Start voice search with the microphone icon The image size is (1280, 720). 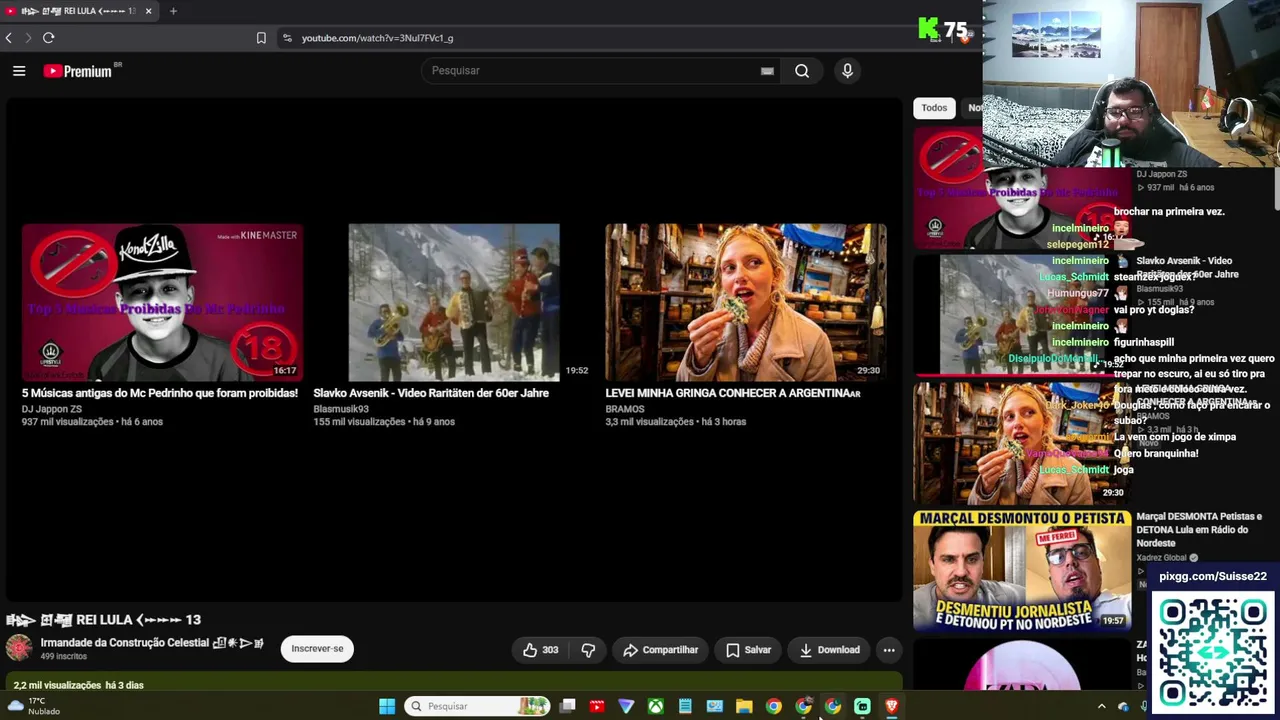[847, 71]
